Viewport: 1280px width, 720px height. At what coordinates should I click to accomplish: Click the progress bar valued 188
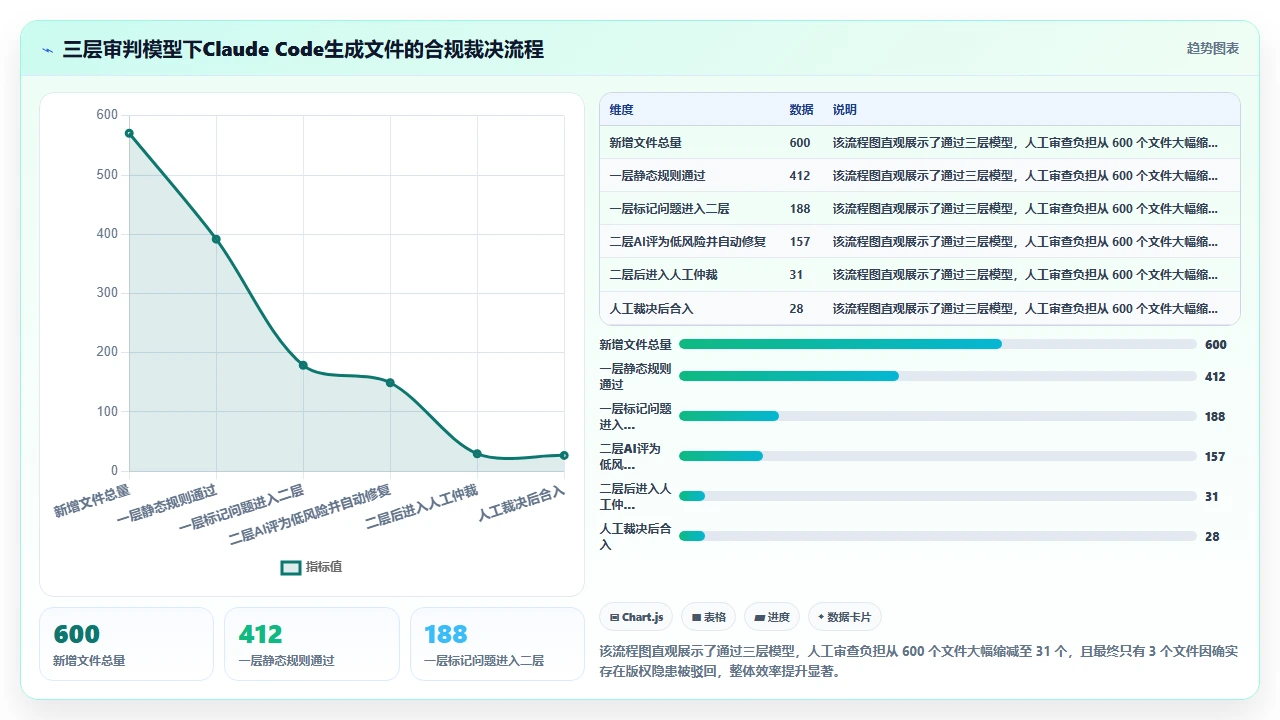click(x=938, y=416)
